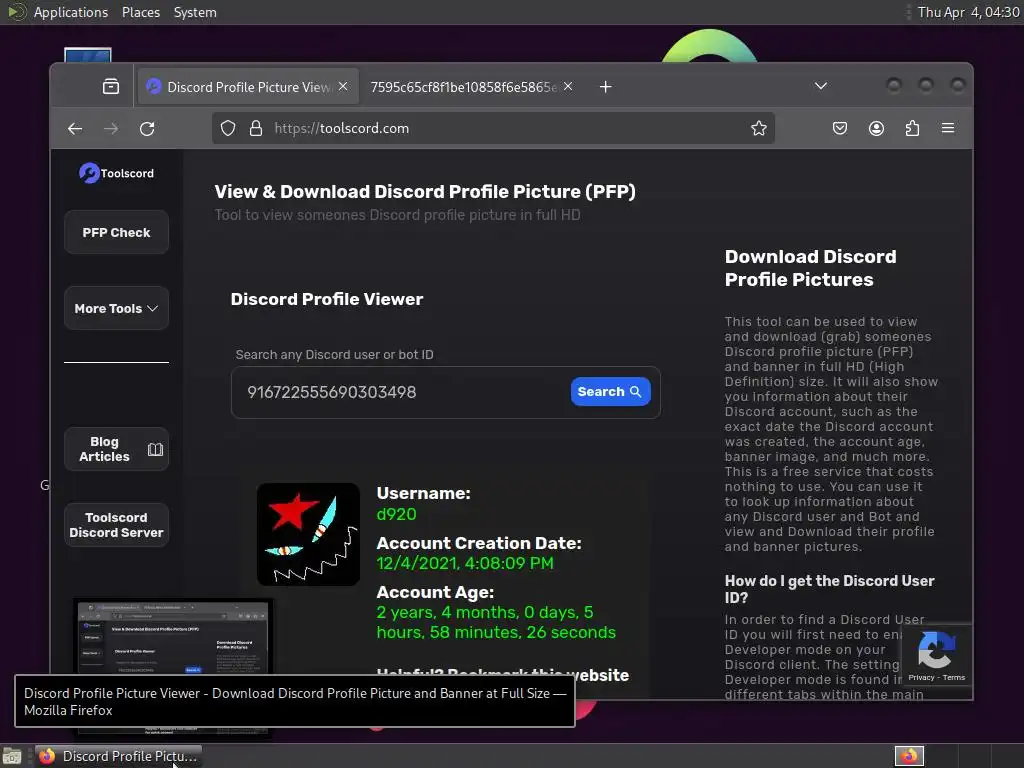1024x768 pixels.
Task: Click the Toolscord logo in sidebar
Action: (116, 173)
